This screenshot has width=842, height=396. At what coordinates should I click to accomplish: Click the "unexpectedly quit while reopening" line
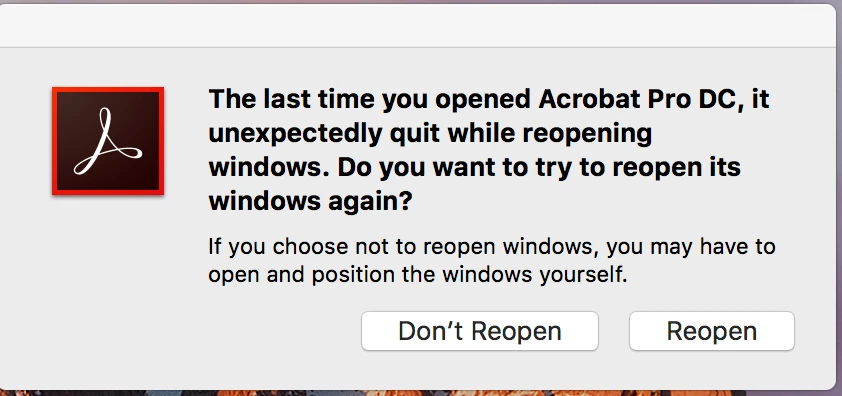430,133
